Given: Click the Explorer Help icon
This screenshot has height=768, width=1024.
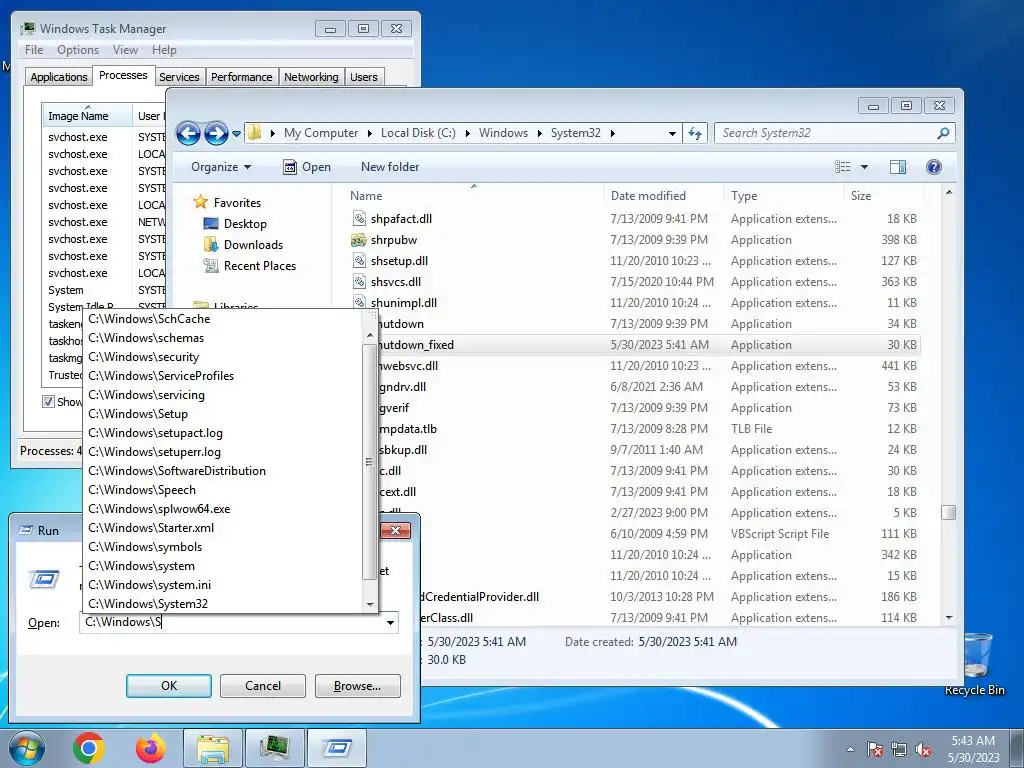Looking at the screenshot, I should tap(934, 167).
